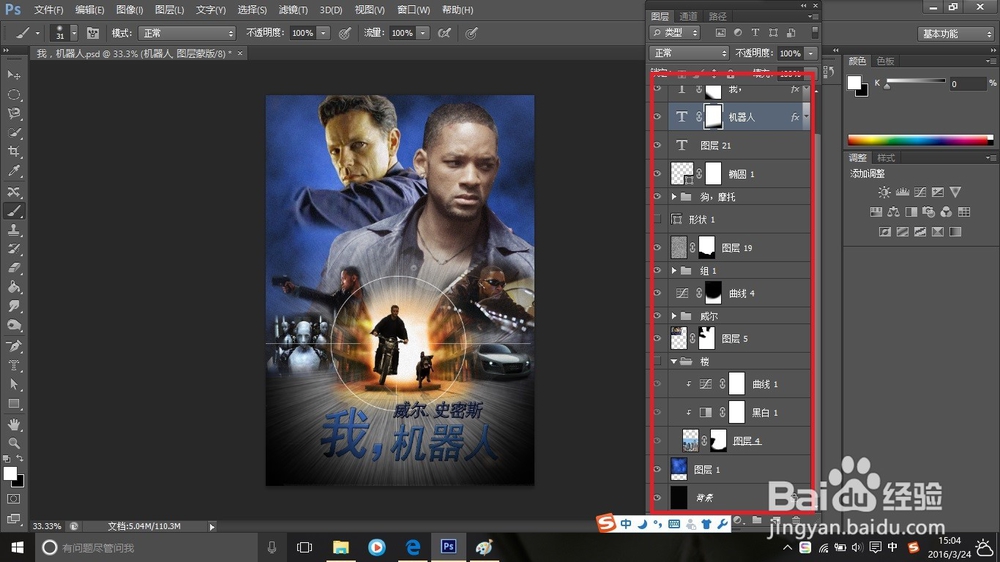The width and height of the screenshot is (1000, 562).
Task: Open the options bar opacity dropdown arrow
Action: coord(323,33)
